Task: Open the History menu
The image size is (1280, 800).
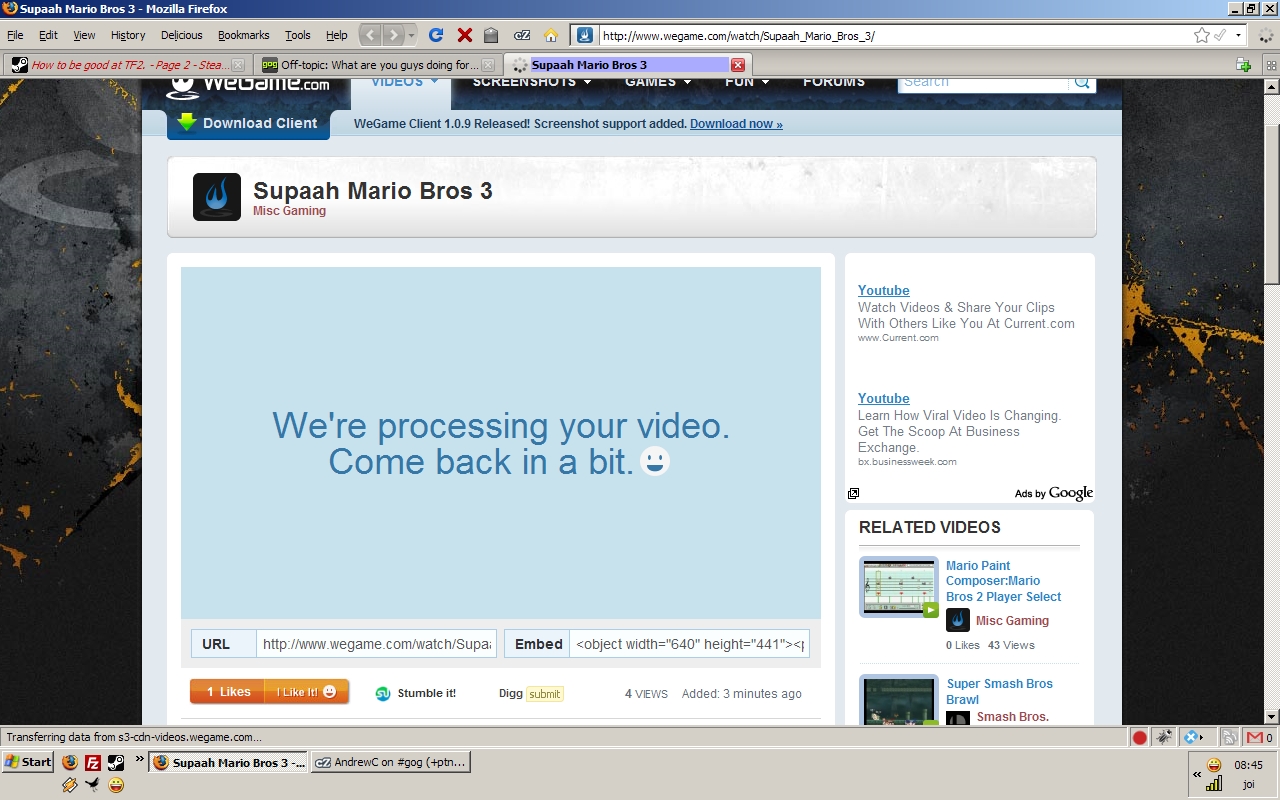Action: [x=128, y=35]
